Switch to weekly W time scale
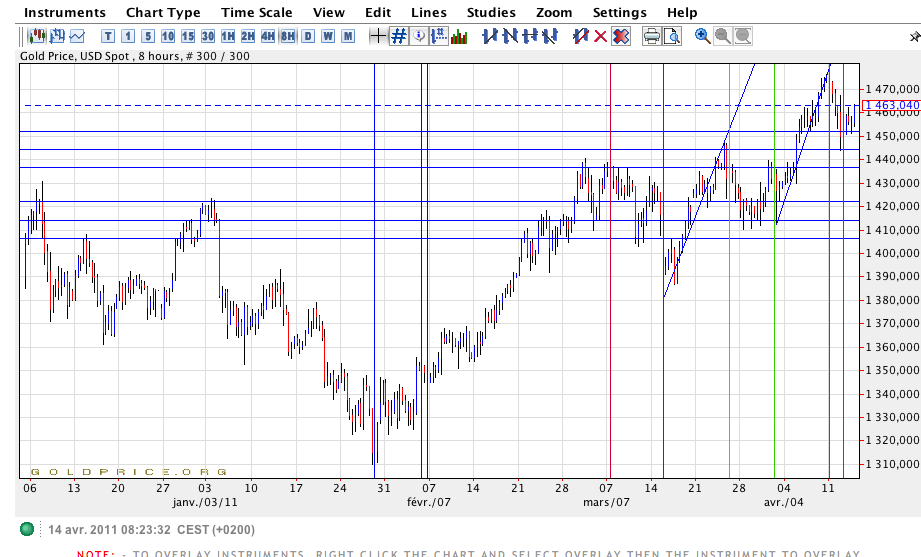Screen dimensions: 921x557 (328, 36)
